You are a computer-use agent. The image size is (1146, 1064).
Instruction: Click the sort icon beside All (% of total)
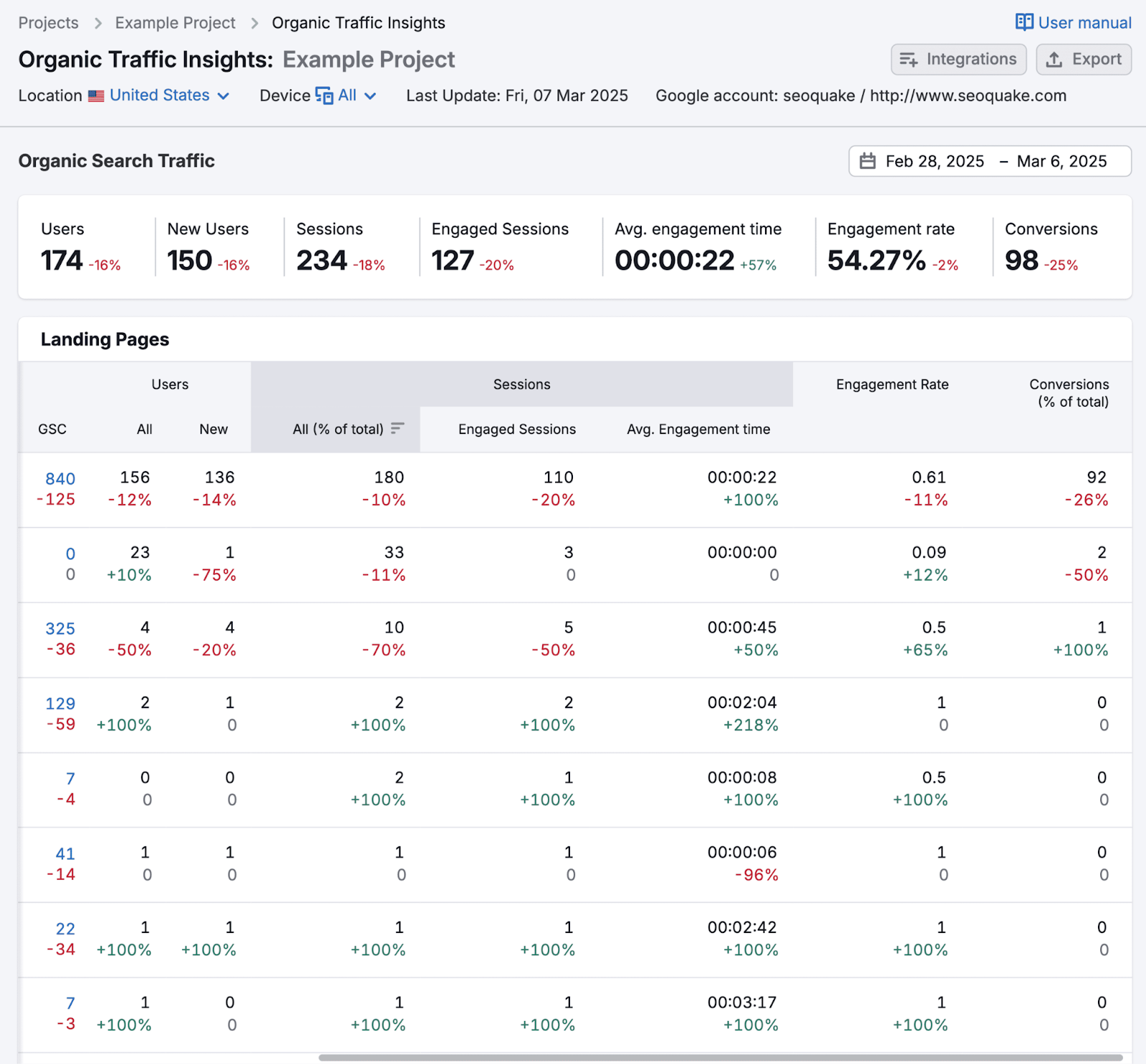click(x=398, y=428)
